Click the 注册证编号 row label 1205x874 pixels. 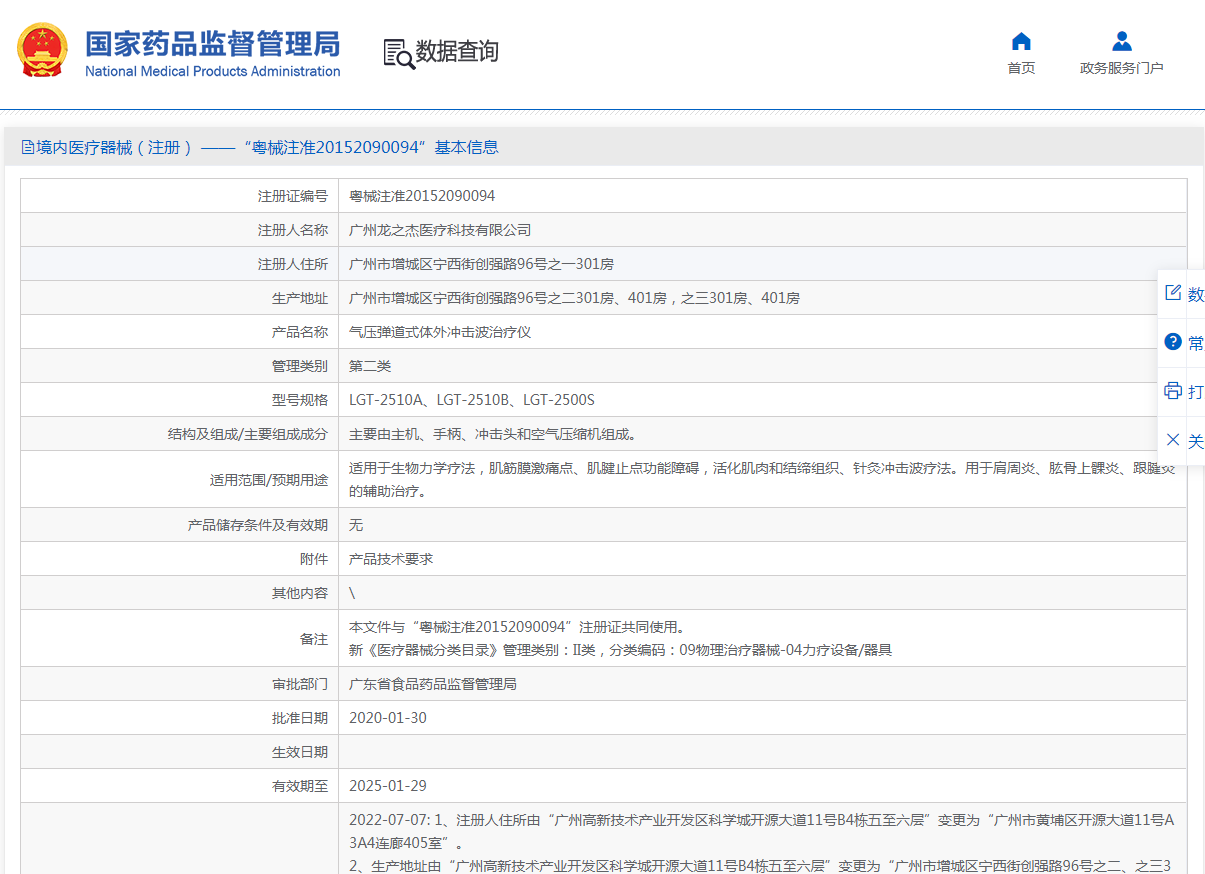(x=293, y=196)
